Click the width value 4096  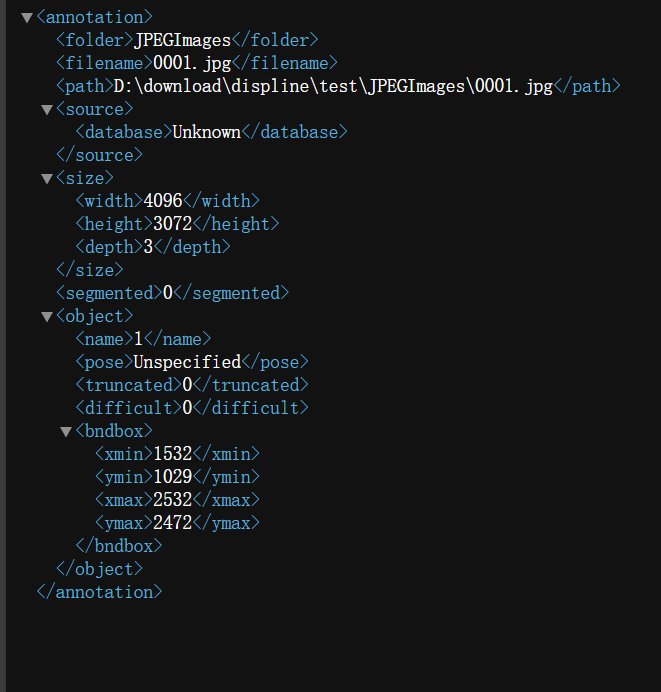[x=163, y=201]
